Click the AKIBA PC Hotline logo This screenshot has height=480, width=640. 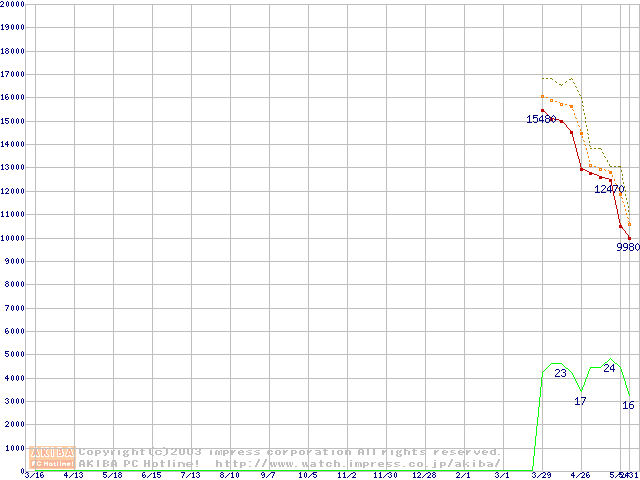tap(53, 458)
